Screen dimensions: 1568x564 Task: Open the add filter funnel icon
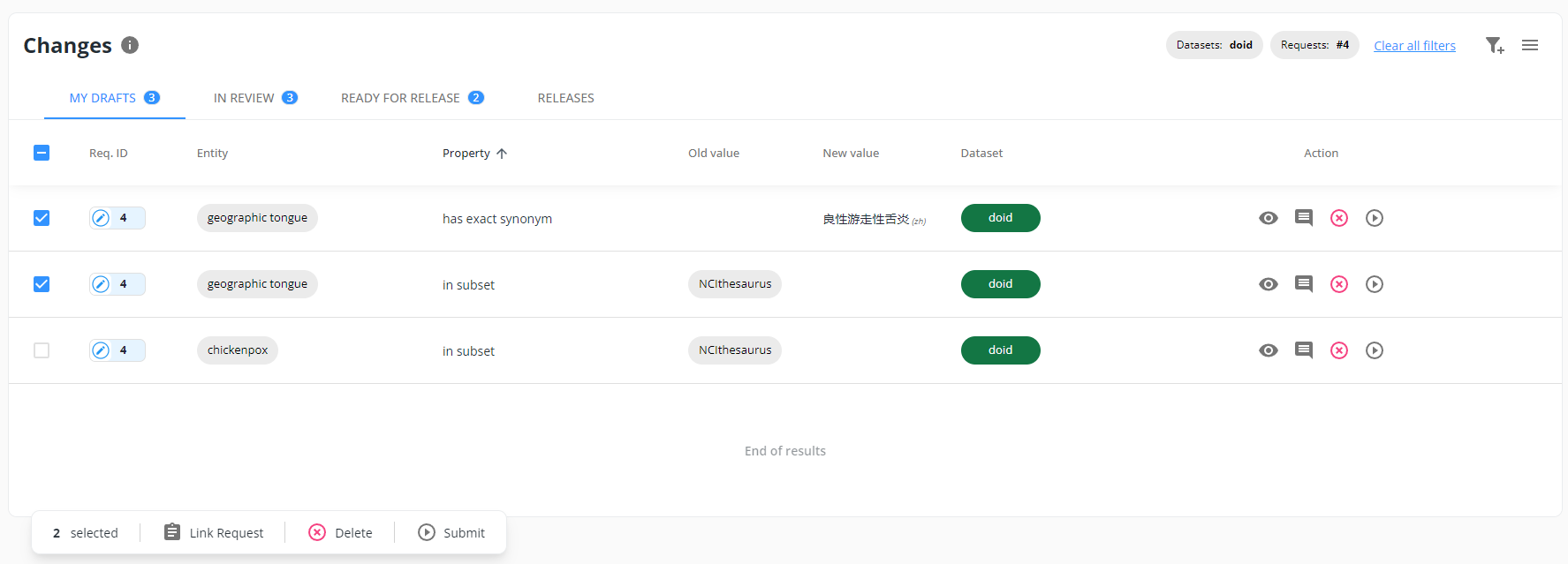click(x=1494, y=45)
